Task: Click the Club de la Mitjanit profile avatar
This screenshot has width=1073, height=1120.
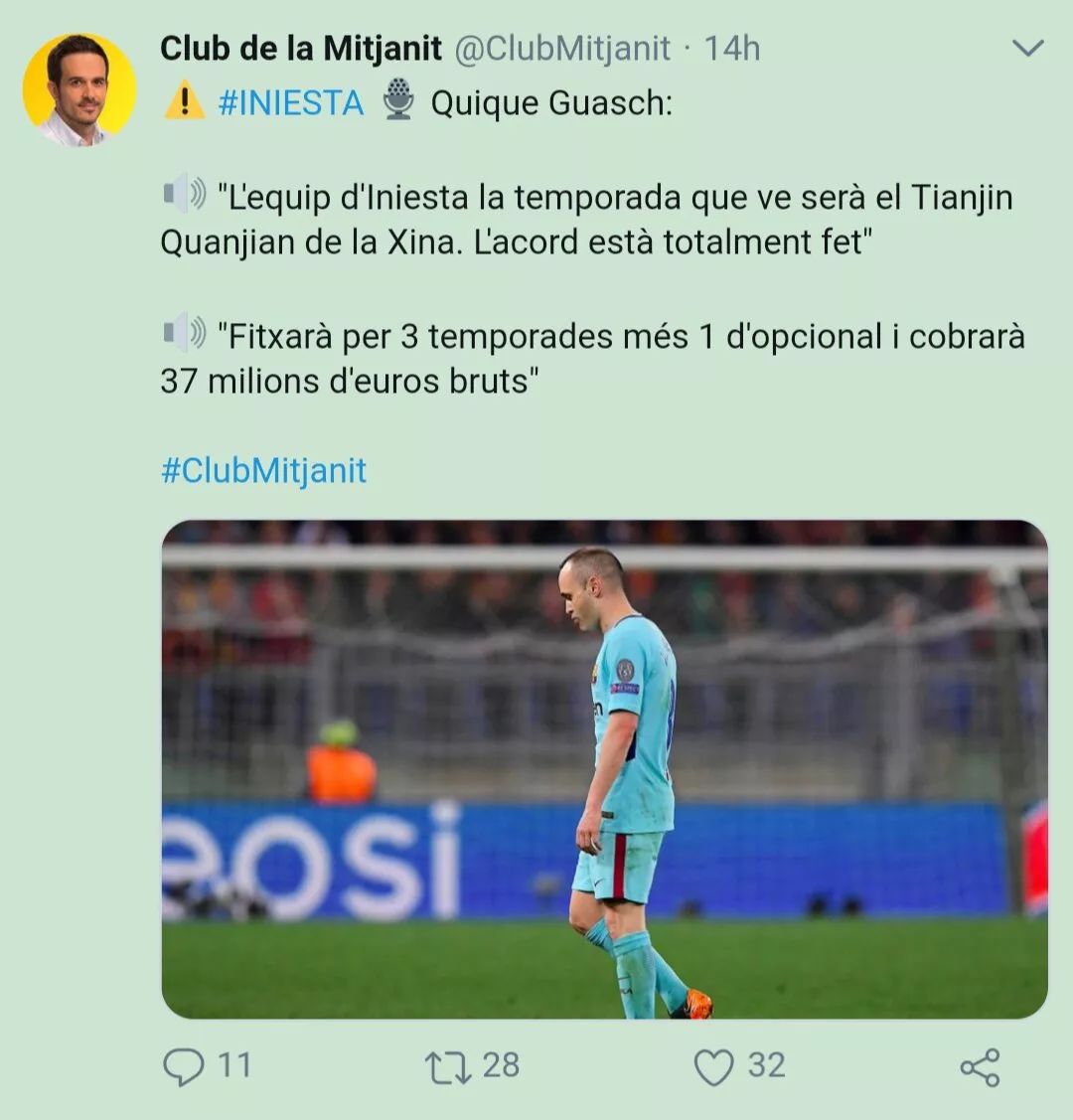Action: [79, 89]
